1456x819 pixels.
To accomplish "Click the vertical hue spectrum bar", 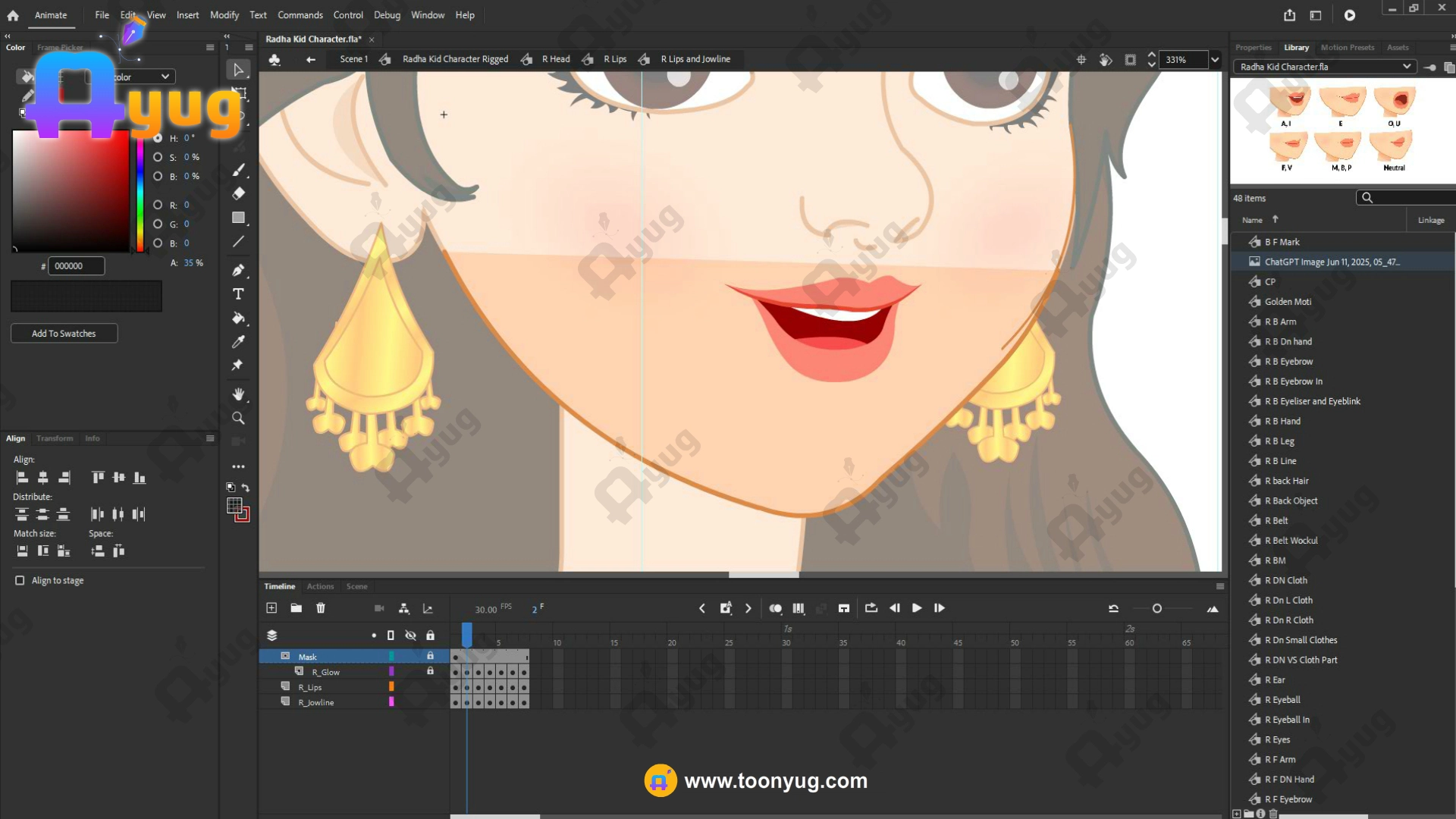I will click(140, 193).
